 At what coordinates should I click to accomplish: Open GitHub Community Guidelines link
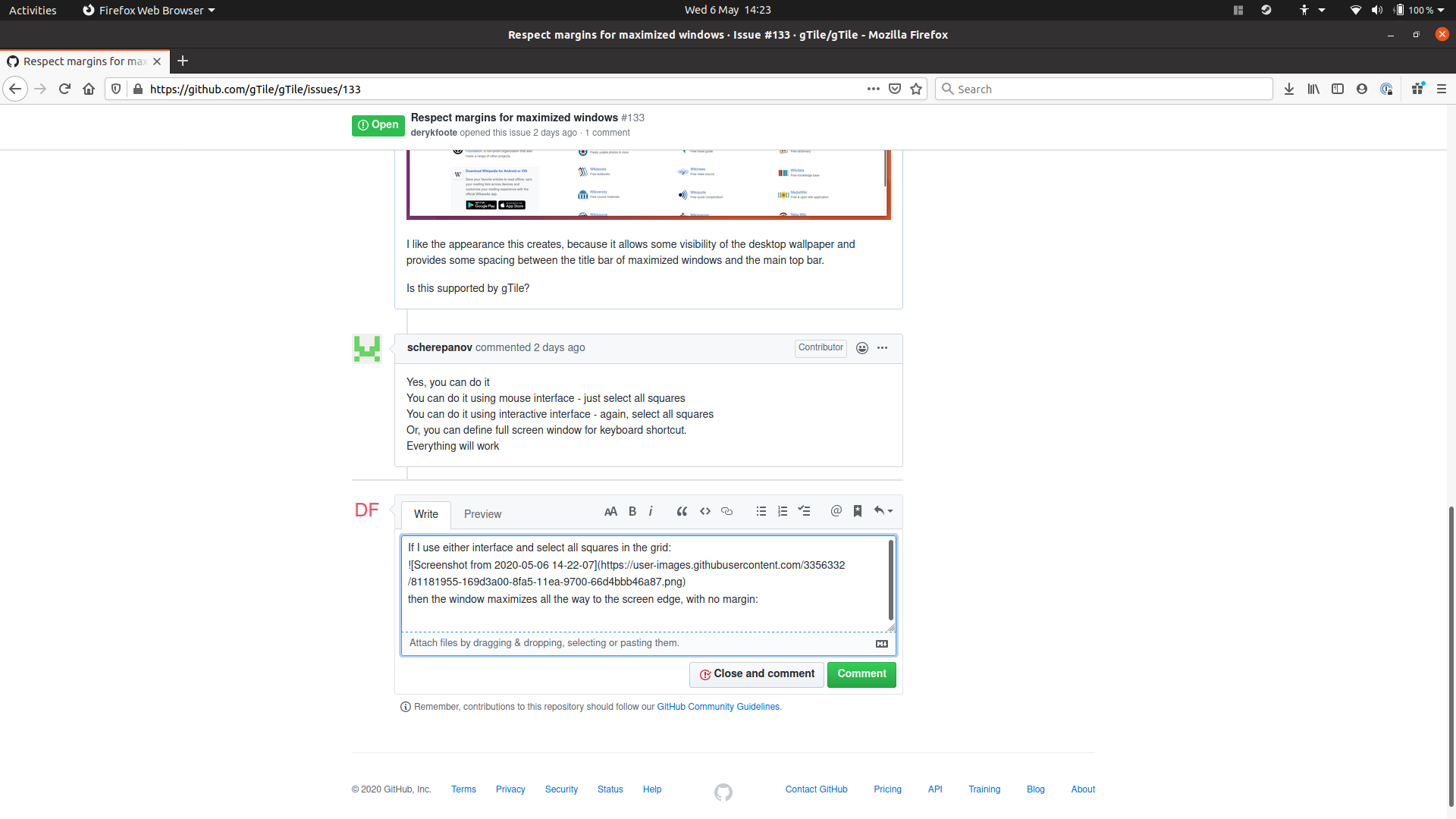click(718, 707)
